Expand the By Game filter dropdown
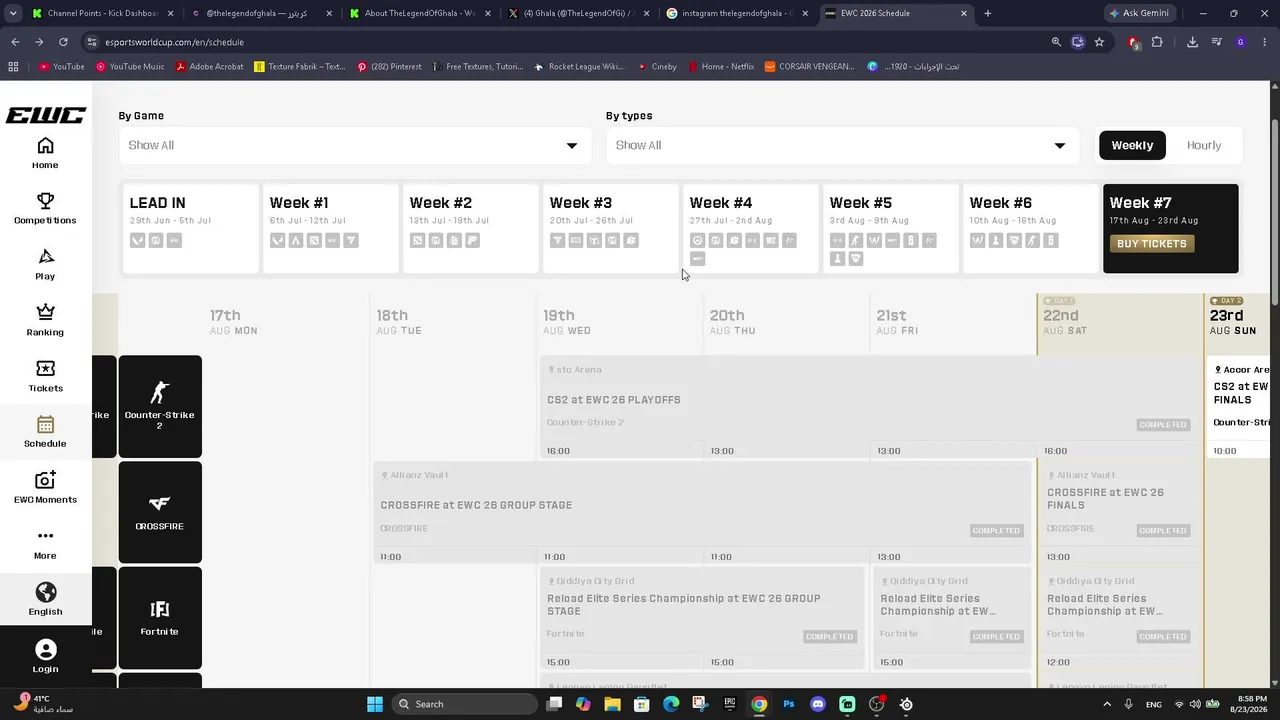Image resolution: width=1280 pixels, height=720 pixels. [x=355, y=145]
